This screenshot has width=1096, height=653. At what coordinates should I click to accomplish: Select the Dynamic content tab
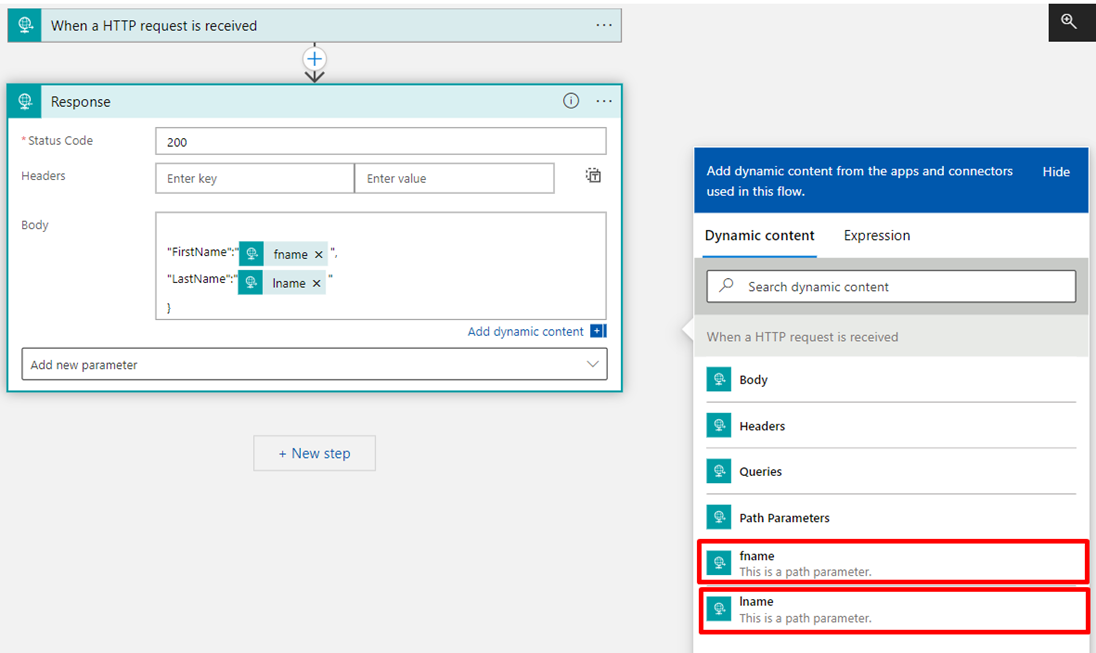[x=759, y=236]
